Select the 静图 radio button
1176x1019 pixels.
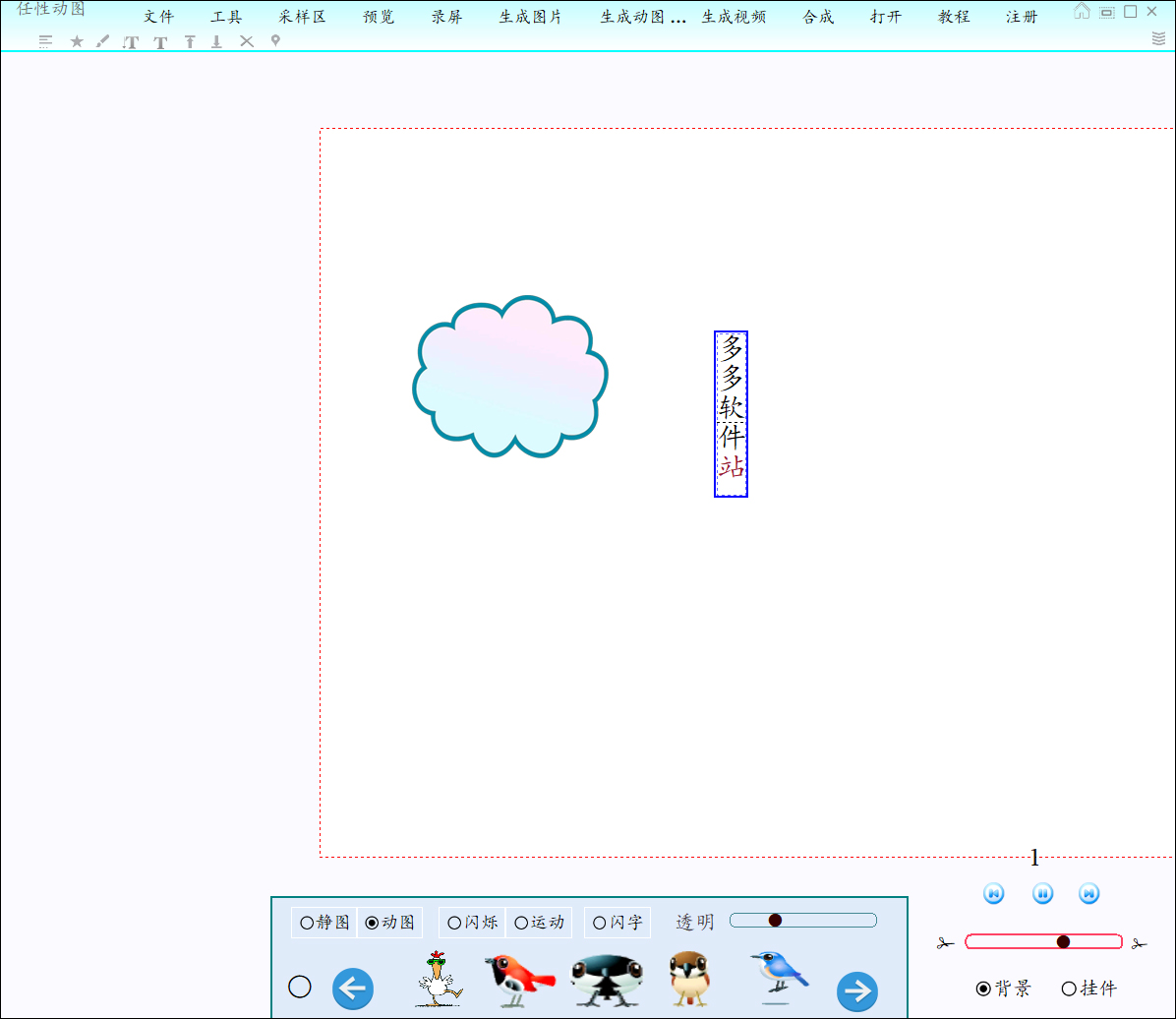click(324, 923)
